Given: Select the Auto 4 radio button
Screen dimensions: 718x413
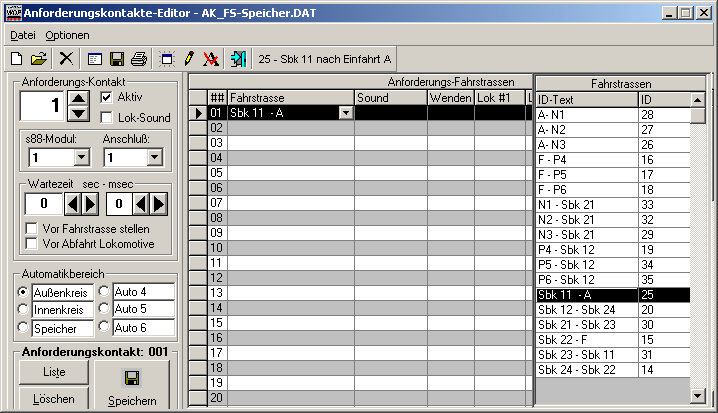Looking at the screenshot, I should tap(104, 291).
